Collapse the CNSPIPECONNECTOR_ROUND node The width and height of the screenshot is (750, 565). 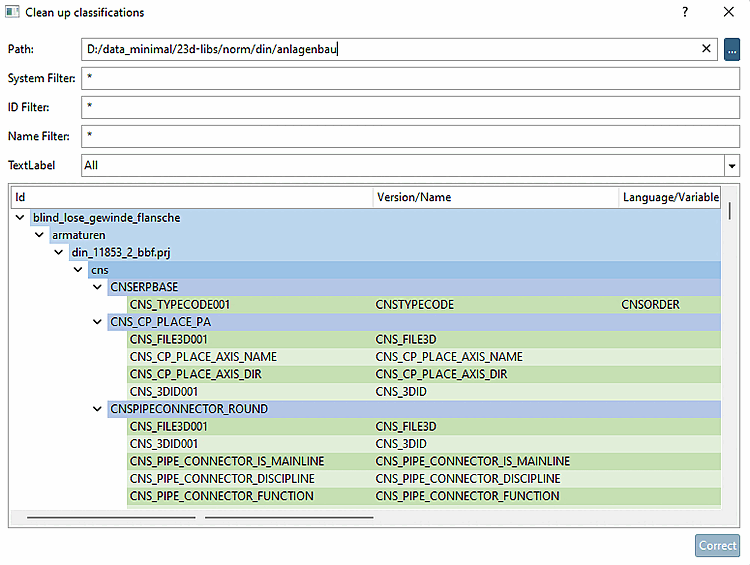[x=98, y=409]
